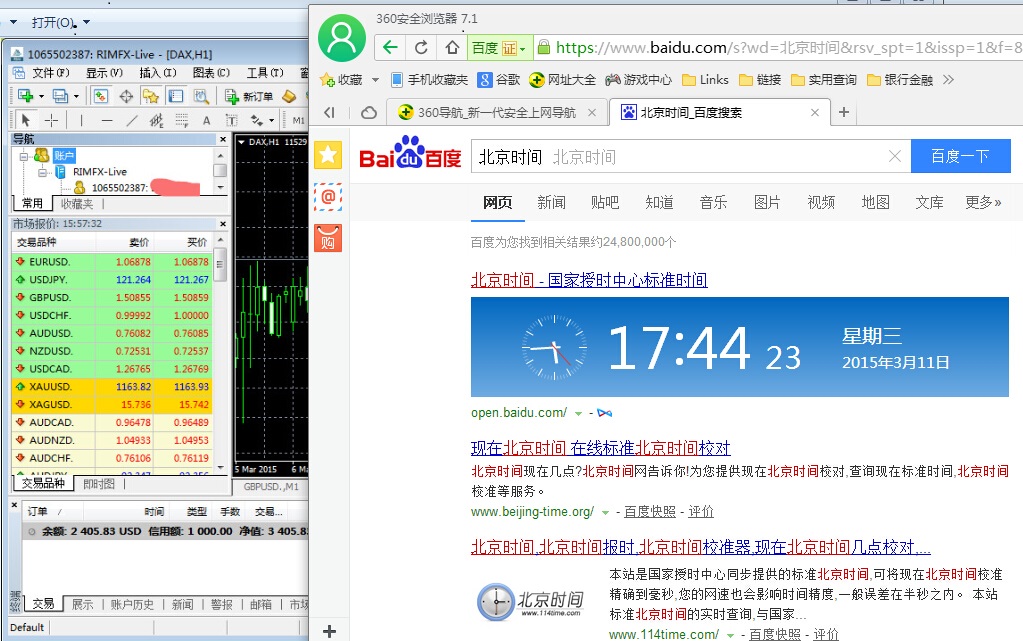This screenshot has height=641, width=1023.
Task: Click the 打开(O) button at top
Action: pos(54,23)
